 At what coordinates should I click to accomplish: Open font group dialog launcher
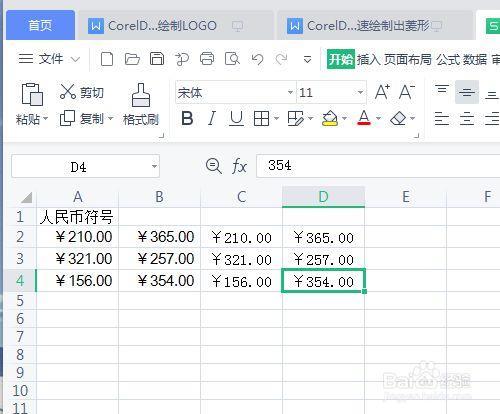(416, 135)
